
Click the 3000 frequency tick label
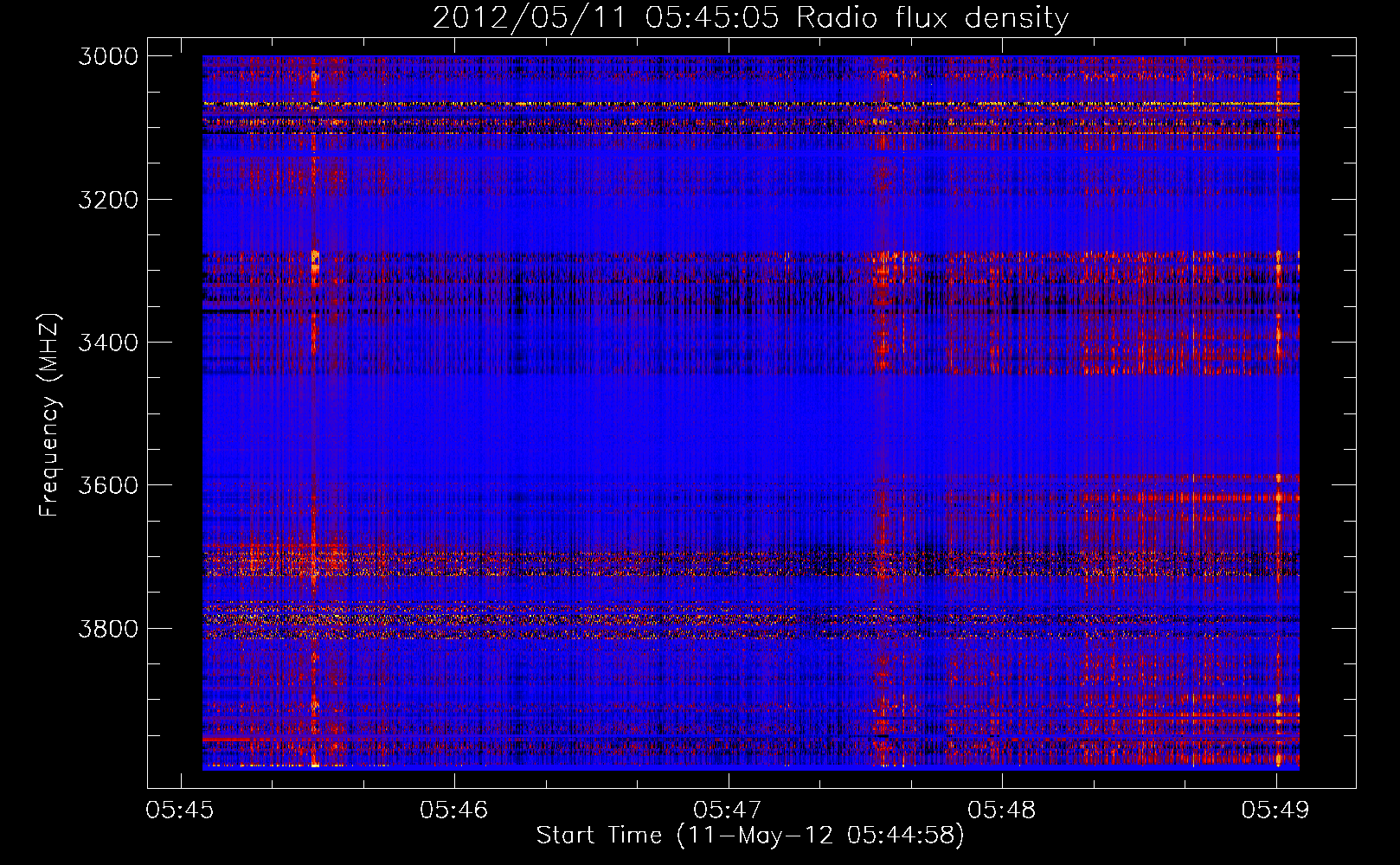[x=108, y=56]
